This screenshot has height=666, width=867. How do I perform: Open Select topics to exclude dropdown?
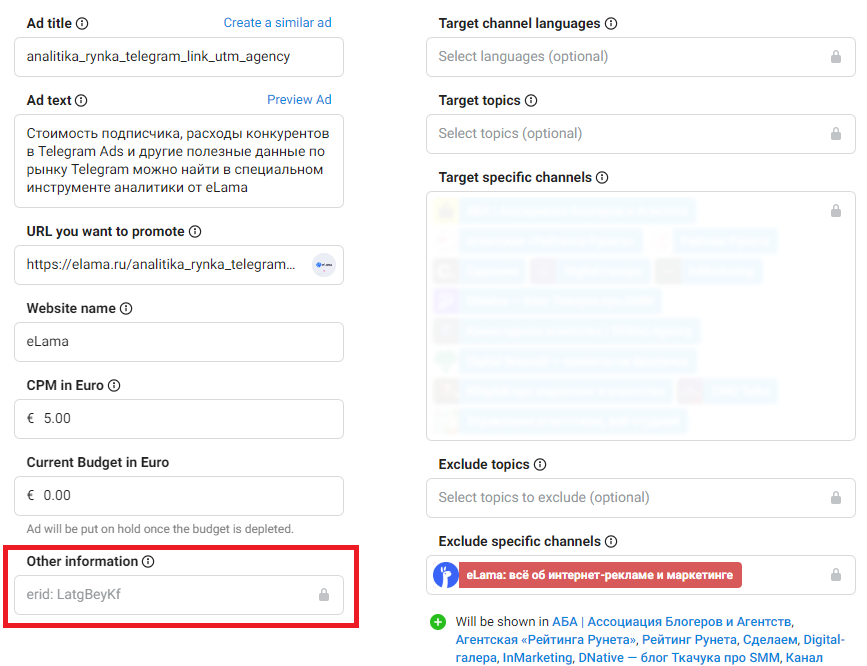[641, 498]
